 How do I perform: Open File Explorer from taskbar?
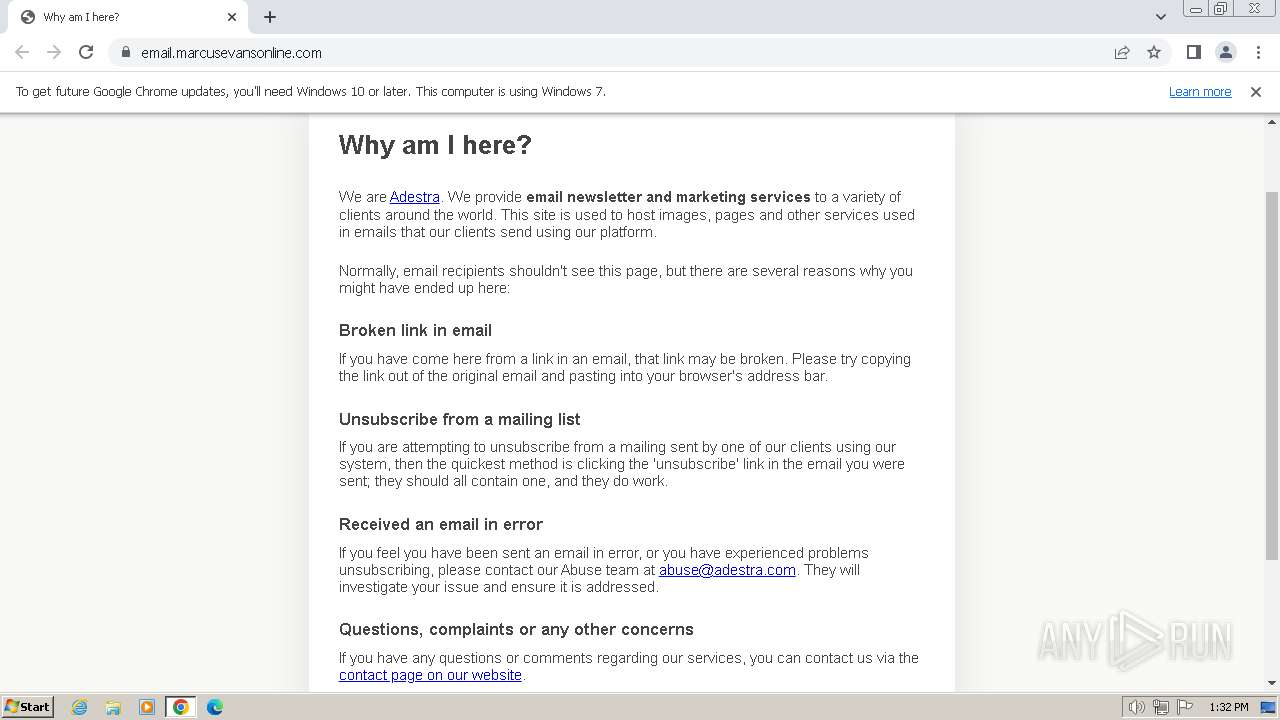(113, 707)
